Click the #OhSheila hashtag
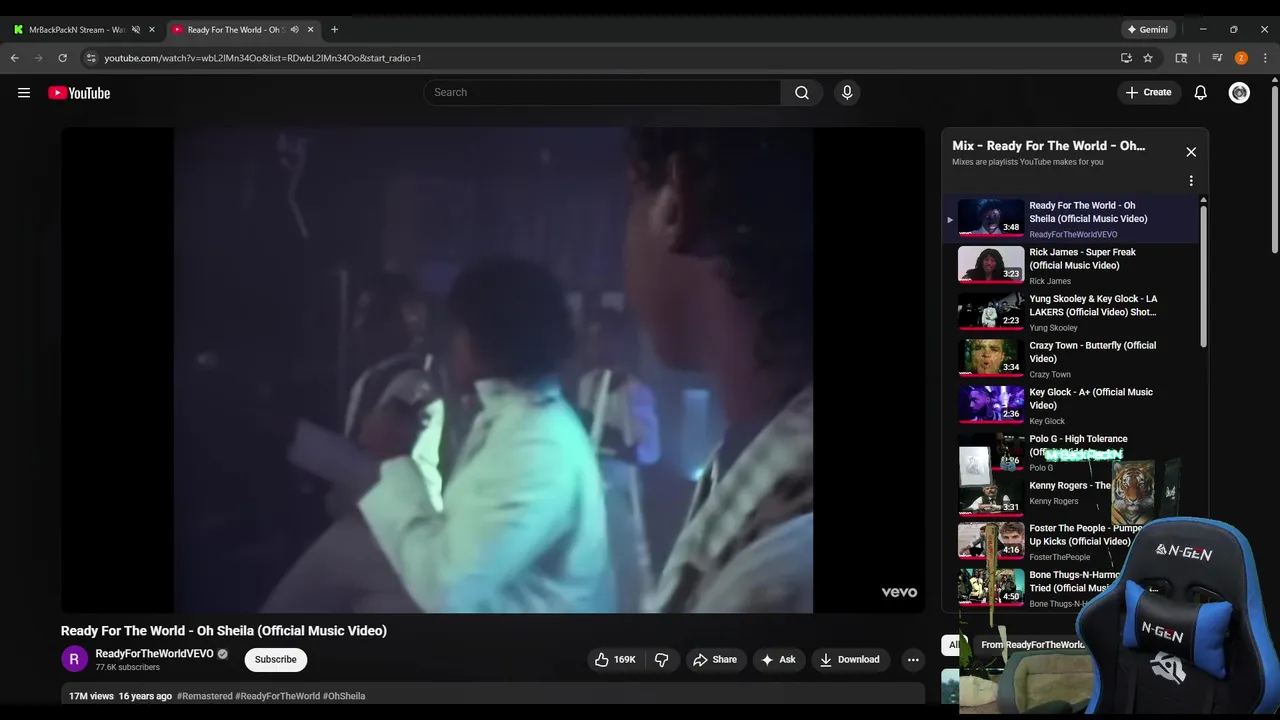1280x720 pixels. coord(344,696)
